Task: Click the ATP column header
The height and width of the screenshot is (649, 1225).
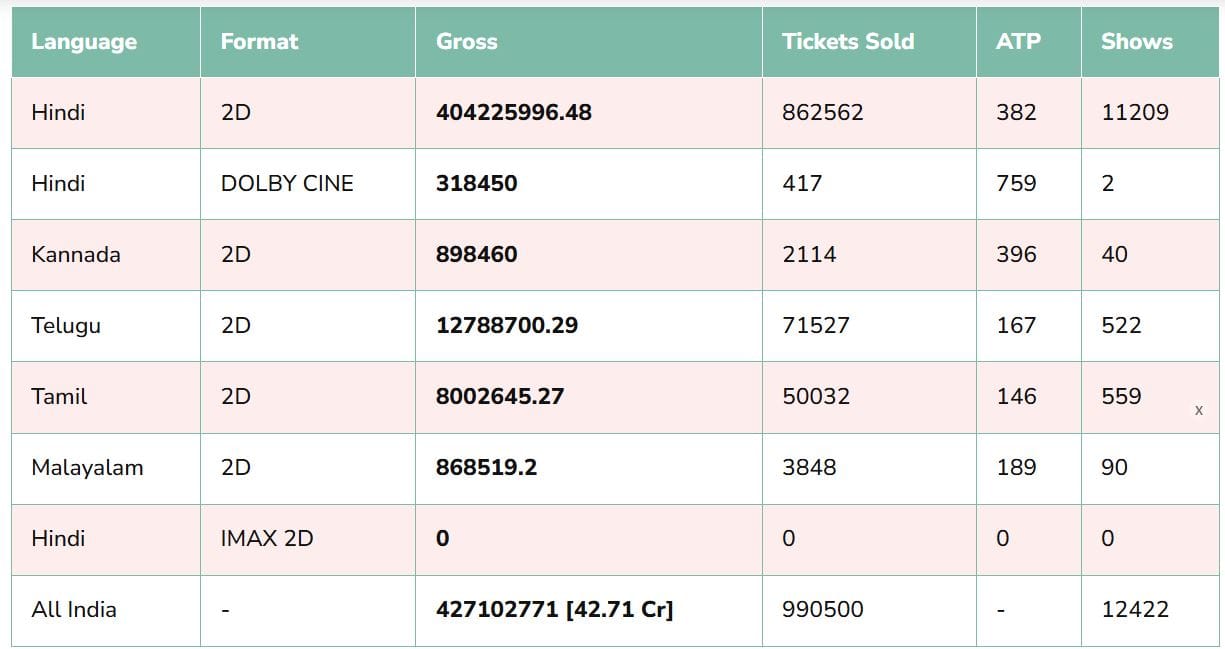Action: point(1018,42)
